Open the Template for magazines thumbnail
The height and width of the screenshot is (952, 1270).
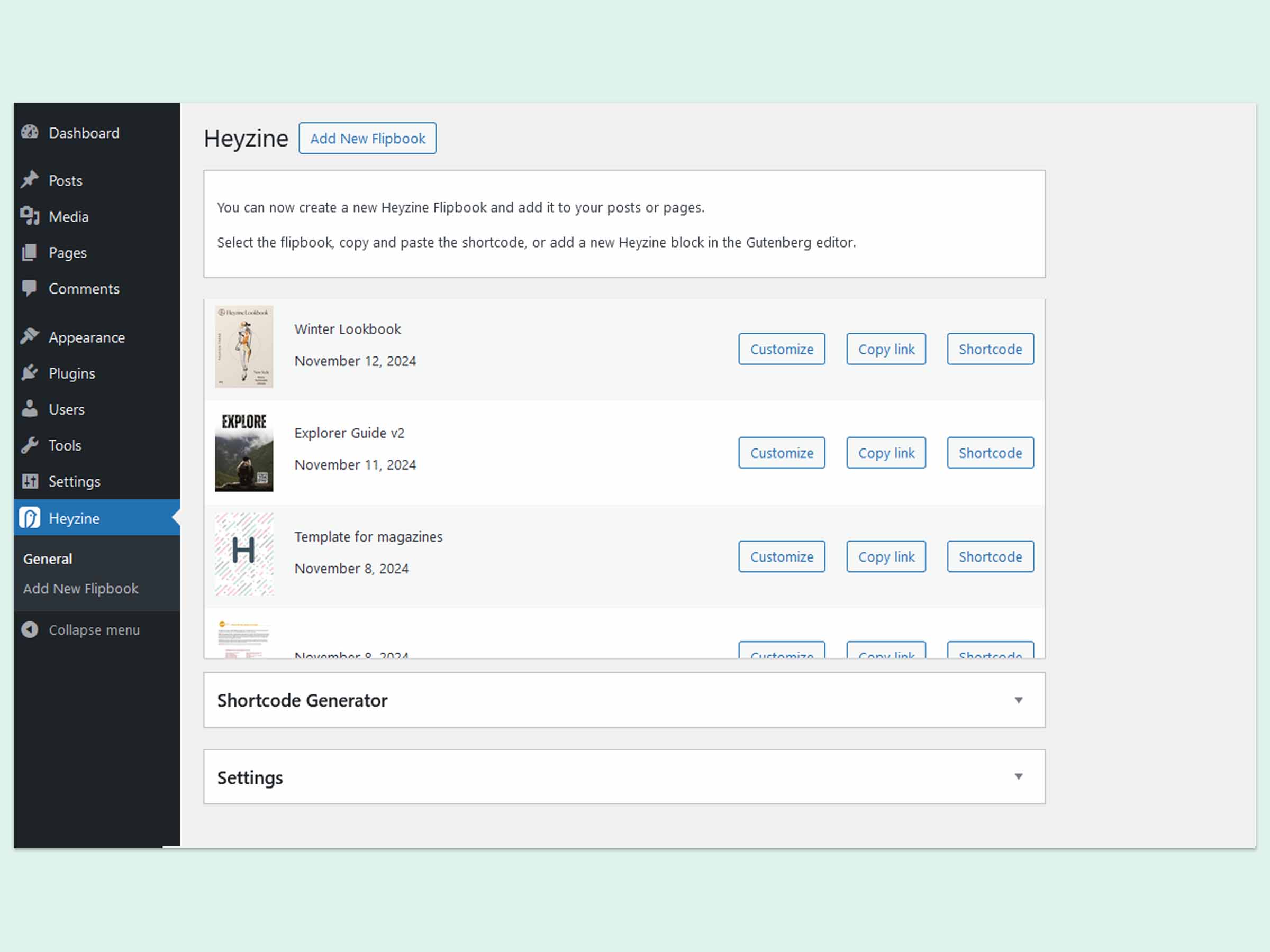244,554
